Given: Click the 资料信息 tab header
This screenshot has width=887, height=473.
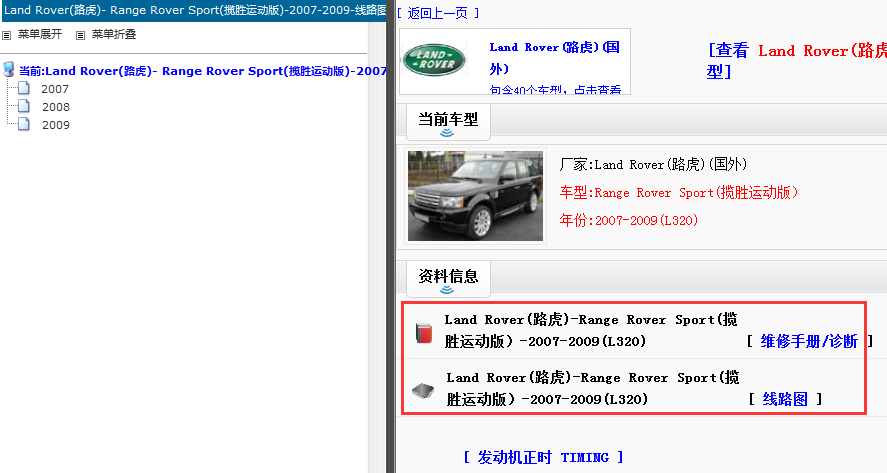Looking at the screenshot, I should coord(448,278).
